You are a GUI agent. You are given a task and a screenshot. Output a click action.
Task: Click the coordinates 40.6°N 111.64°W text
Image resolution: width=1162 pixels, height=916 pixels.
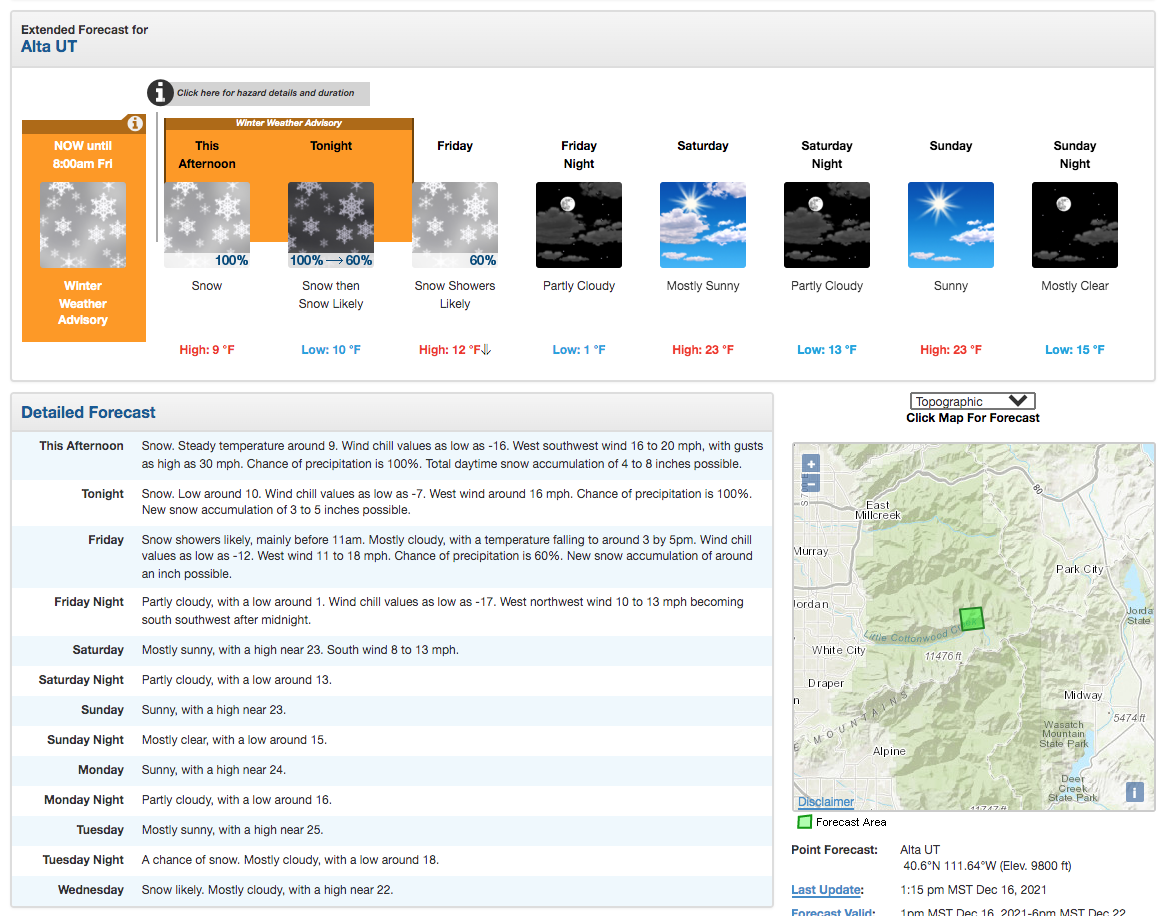[x=949, y=866]
